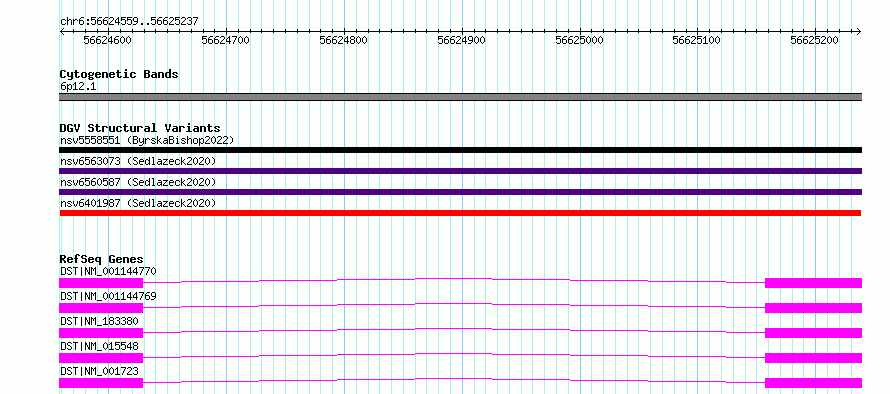Click left exon block of DST|NM_001144769
This screenshot has height=394, width=890.
click(101, 308)
